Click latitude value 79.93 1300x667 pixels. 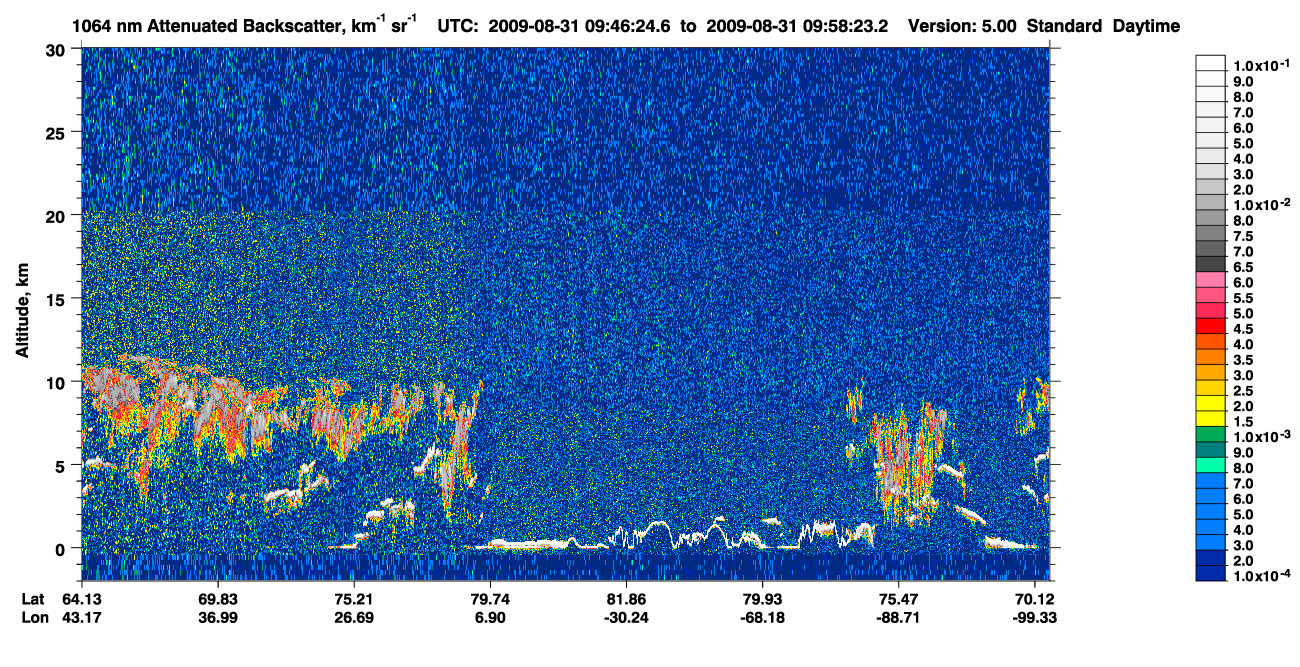[x=762, y=598]
